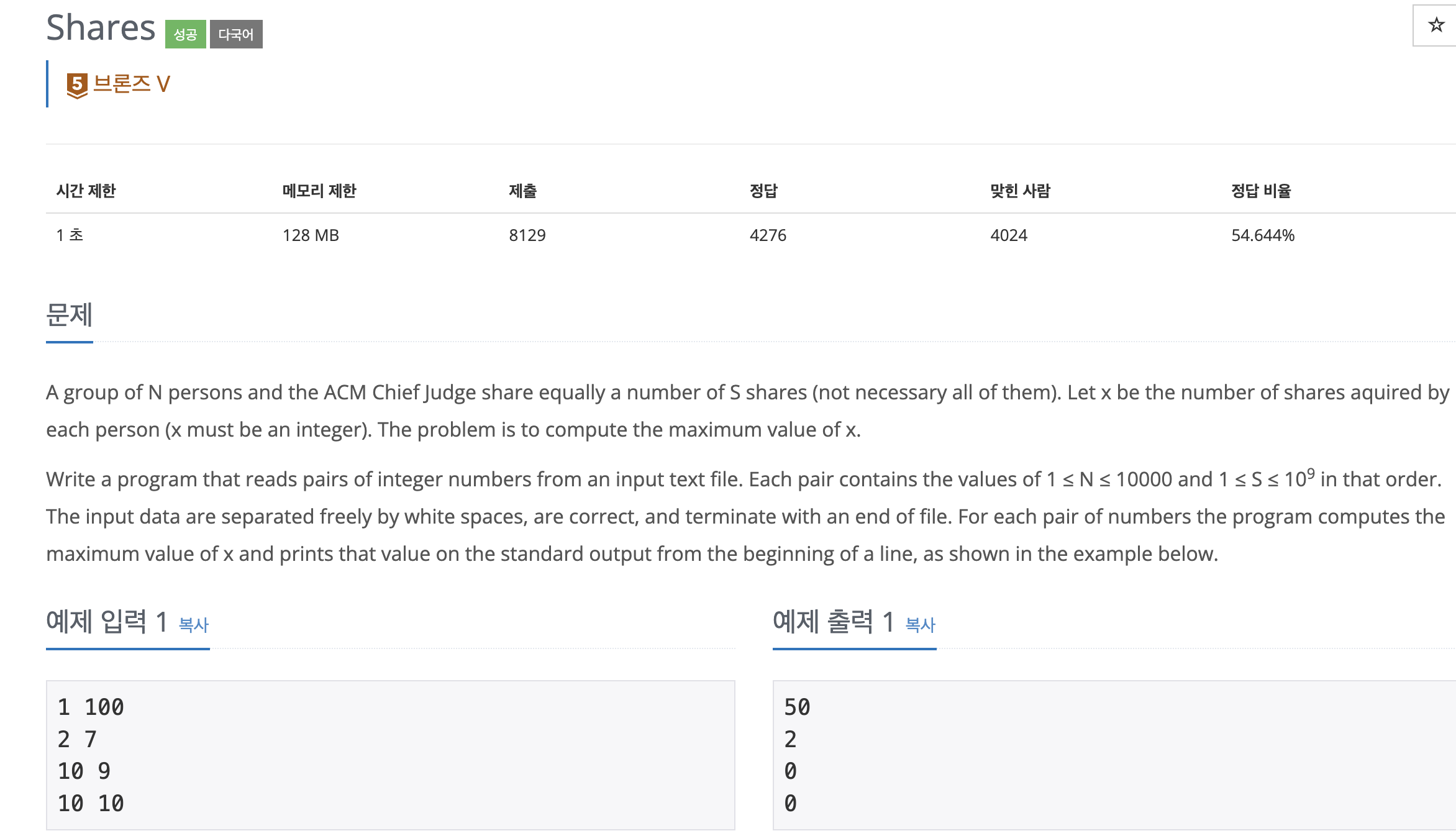
Task: Click the 시간 제한 column header
Action: coord(88,191)
